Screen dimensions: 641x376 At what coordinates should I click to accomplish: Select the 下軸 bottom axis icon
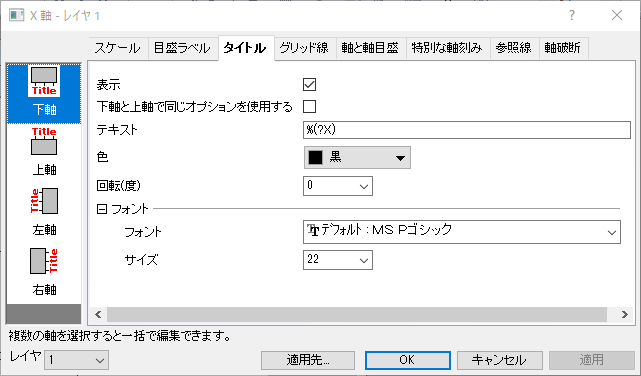pos(44,94)
